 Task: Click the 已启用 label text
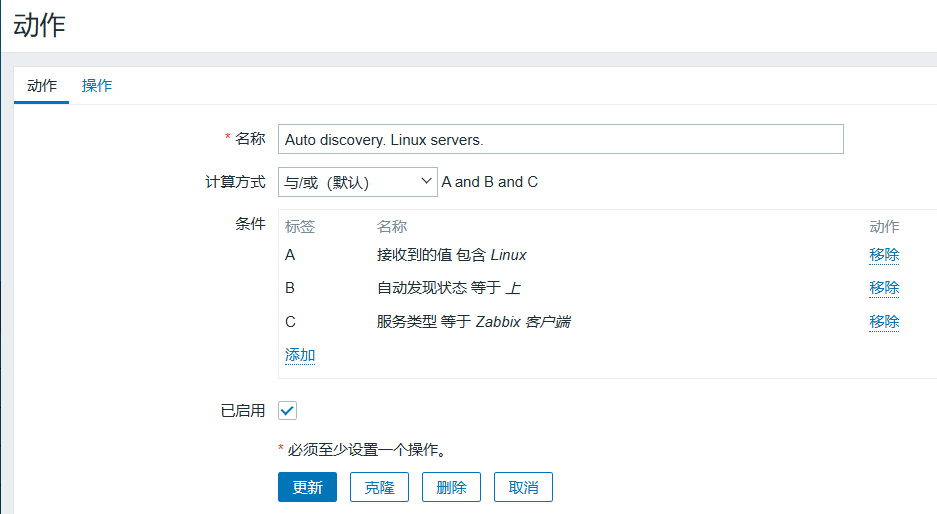[242, 410]
